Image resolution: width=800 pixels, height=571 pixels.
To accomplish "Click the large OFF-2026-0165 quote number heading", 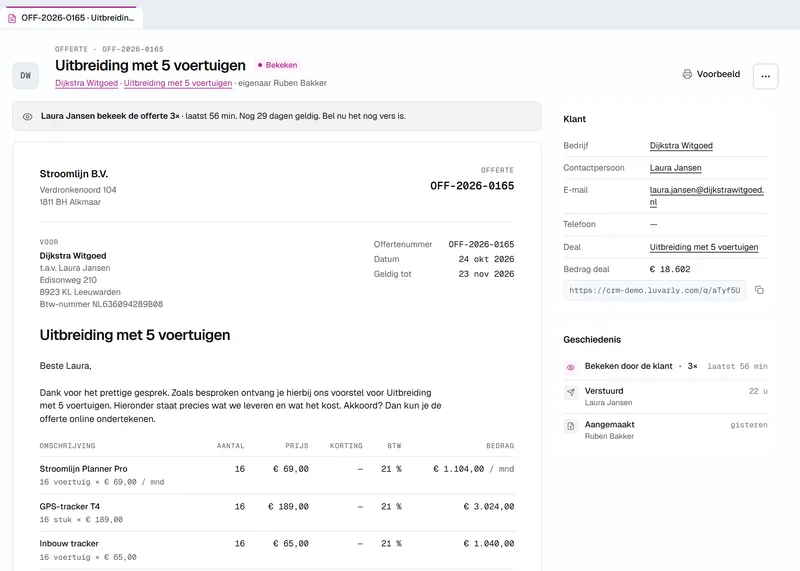I will click(472, 186).
